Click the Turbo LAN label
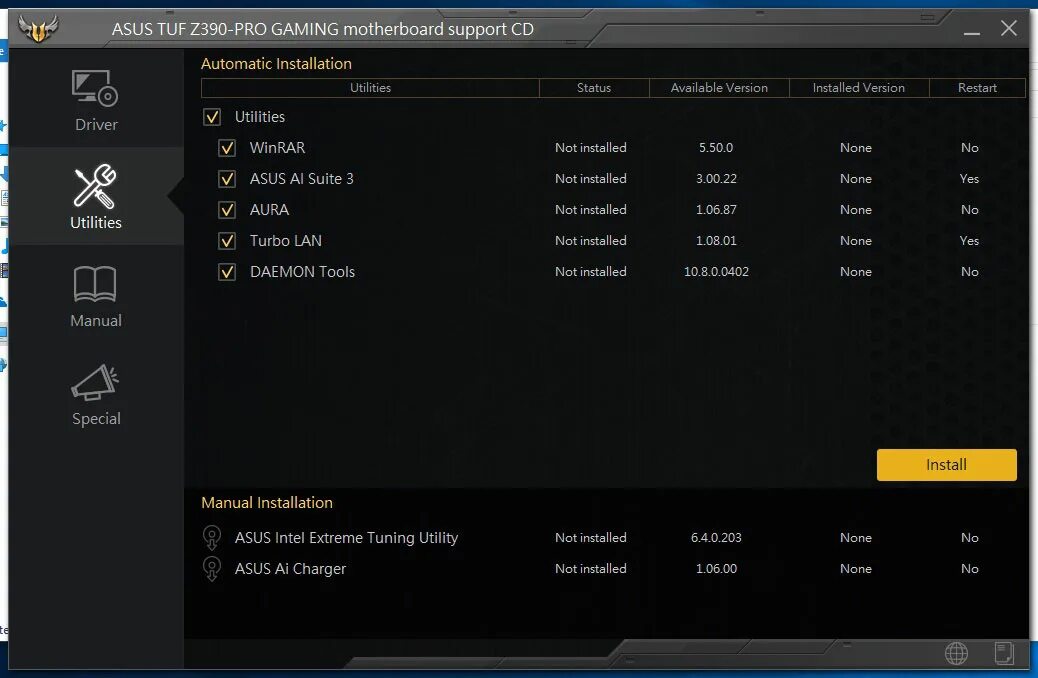 (286, 241)
